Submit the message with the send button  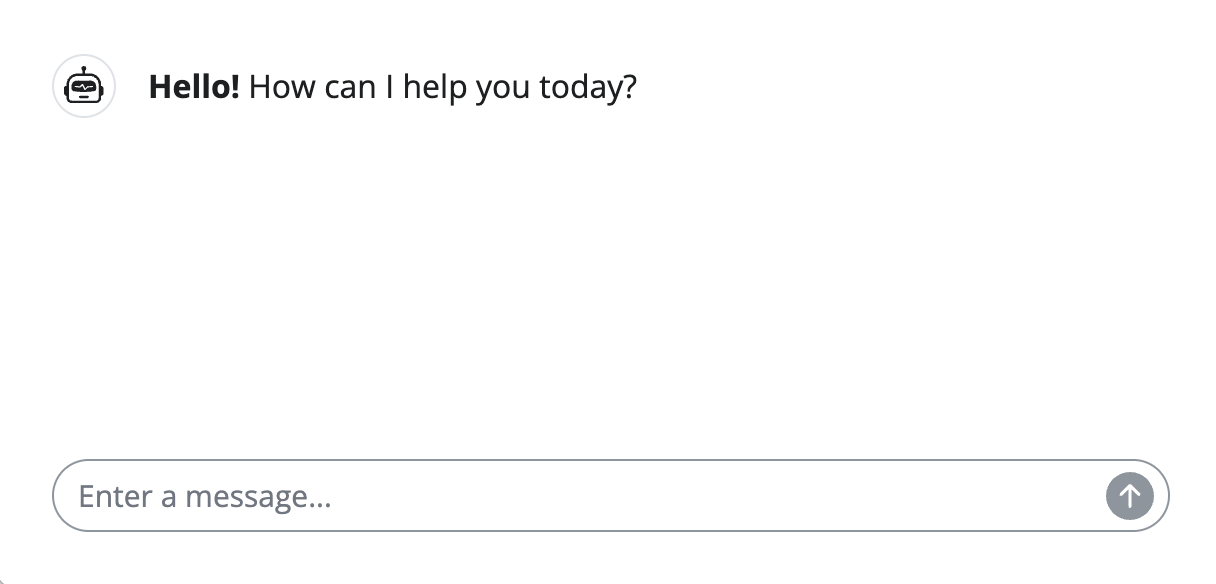pyautogui.click(x=1130, y=495)
